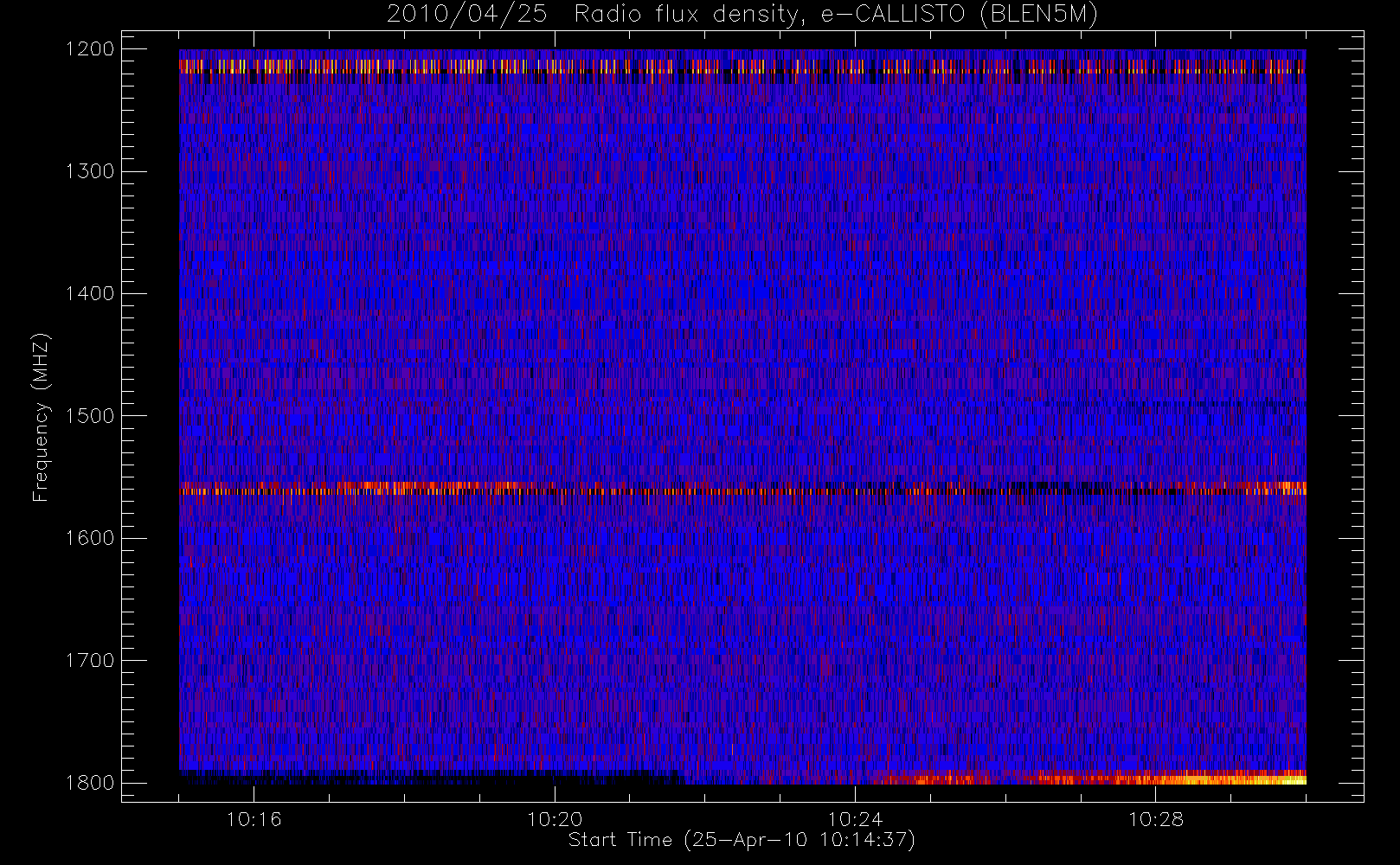
Task: Click the yellow-striped band near 1215 MHz
Action: point(742,66)
